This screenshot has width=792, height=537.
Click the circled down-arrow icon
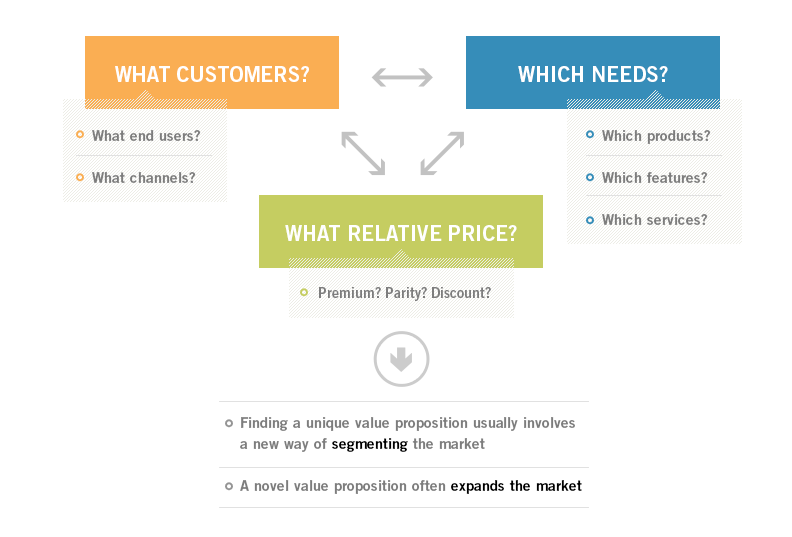point(402,359)
